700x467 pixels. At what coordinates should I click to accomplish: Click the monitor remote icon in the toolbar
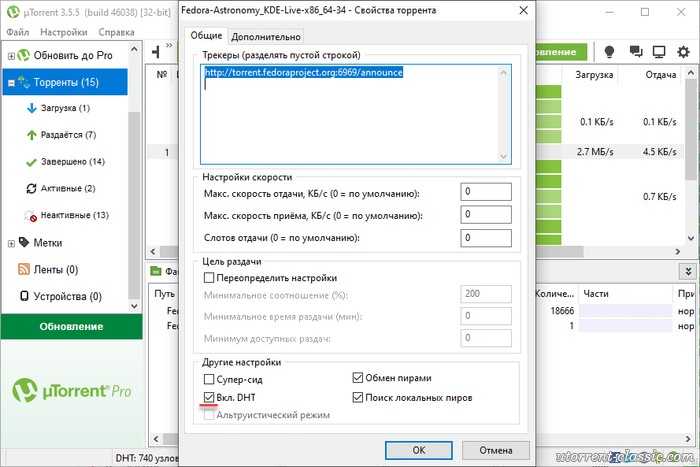pos(659,52)
